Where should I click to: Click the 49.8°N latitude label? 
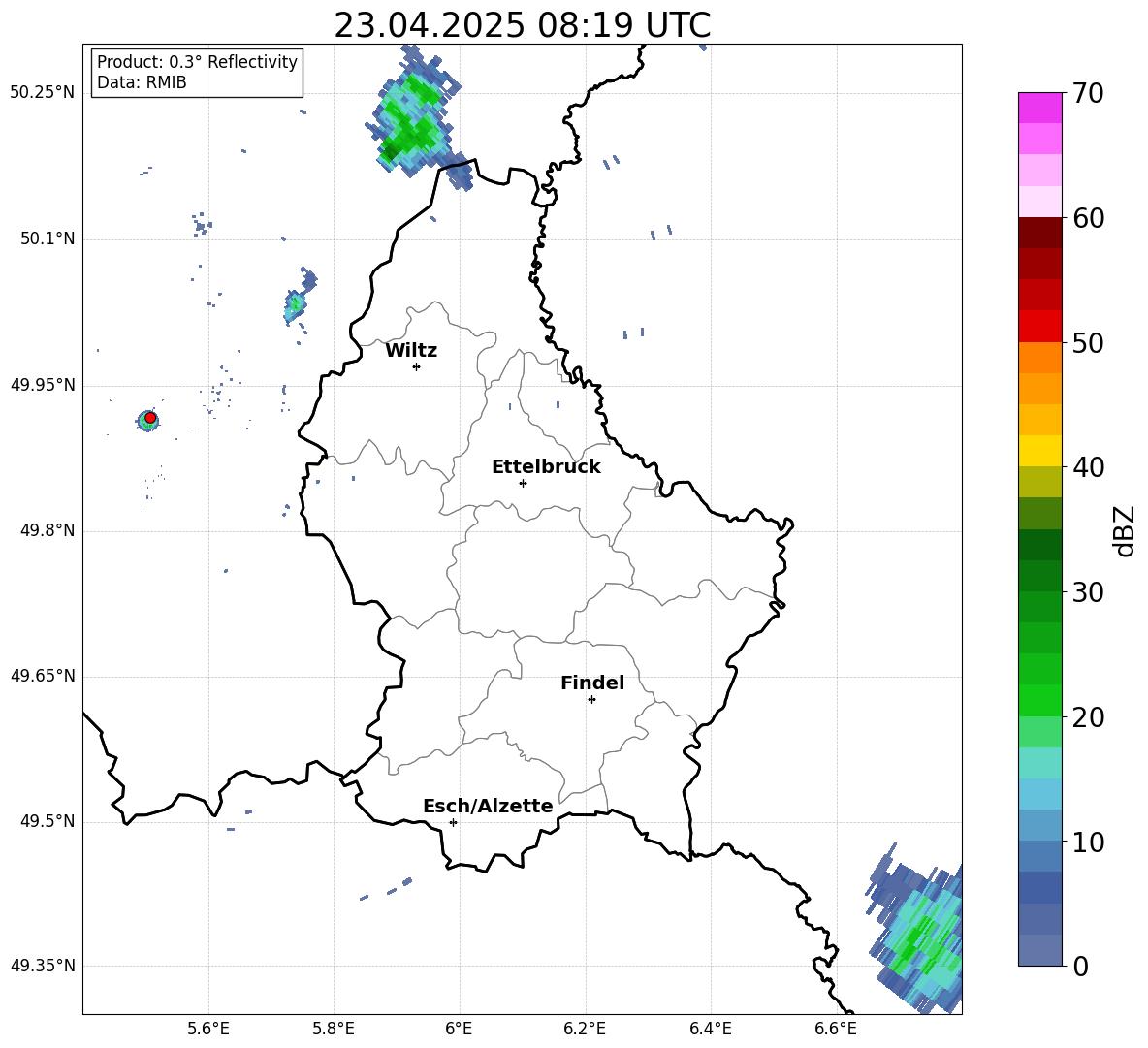[x=48, y=530]
